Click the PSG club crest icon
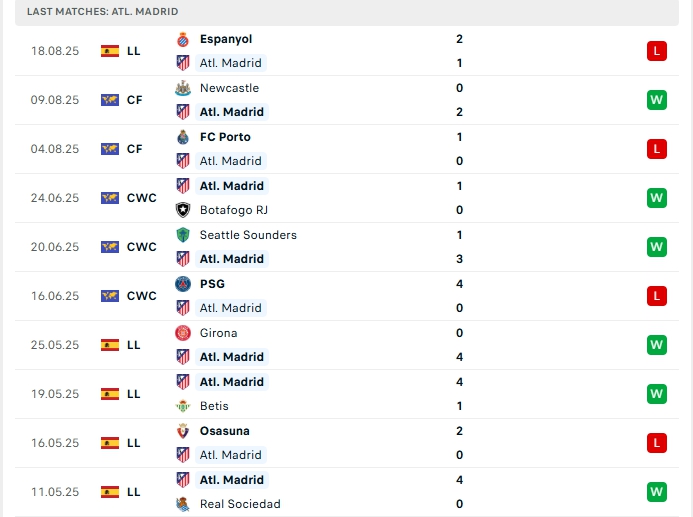The image size is (693, 517). coord(183,284)
